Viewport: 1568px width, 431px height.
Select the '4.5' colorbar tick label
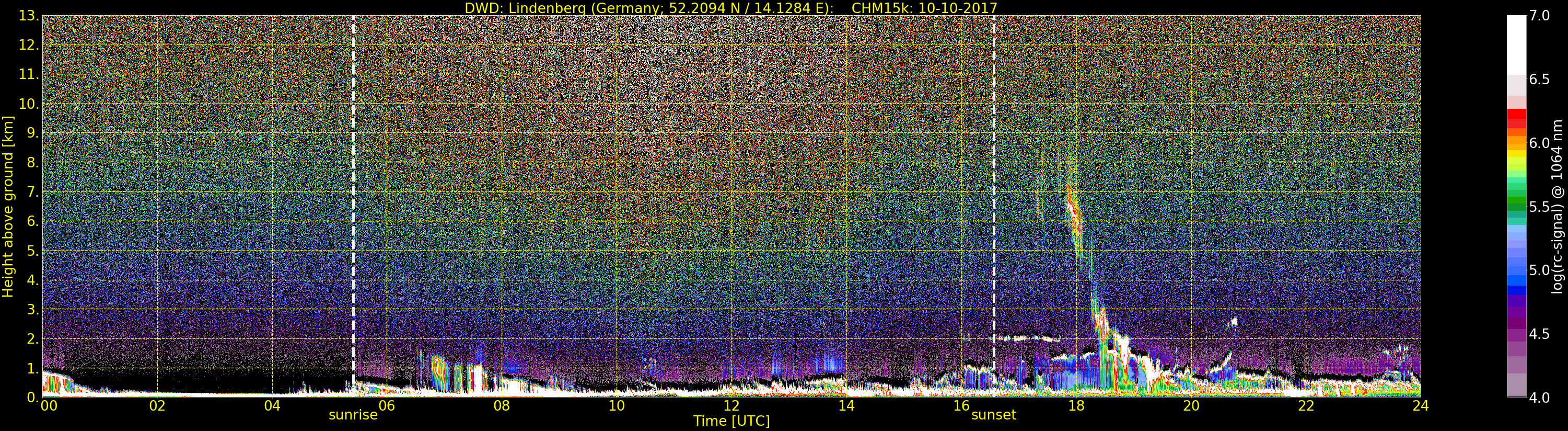click(1539, 334)
